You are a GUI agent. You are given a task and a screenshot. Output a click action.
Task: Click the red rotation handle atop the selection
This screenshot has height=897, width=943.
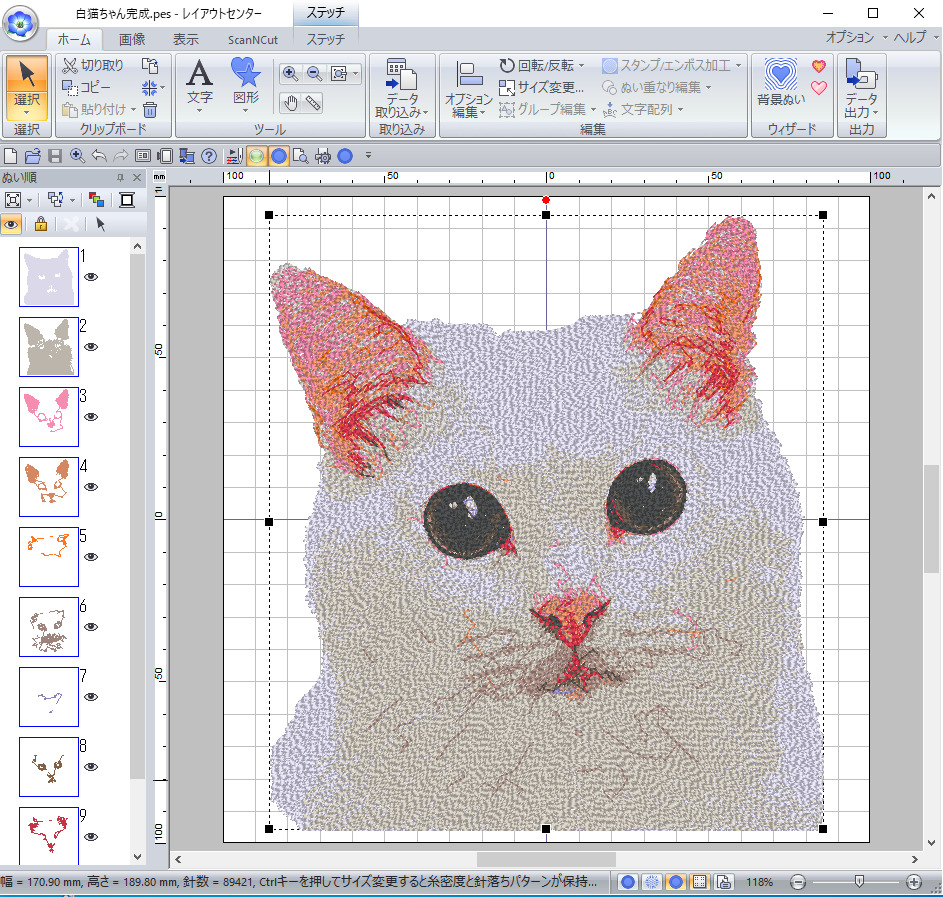click(545, 200)
